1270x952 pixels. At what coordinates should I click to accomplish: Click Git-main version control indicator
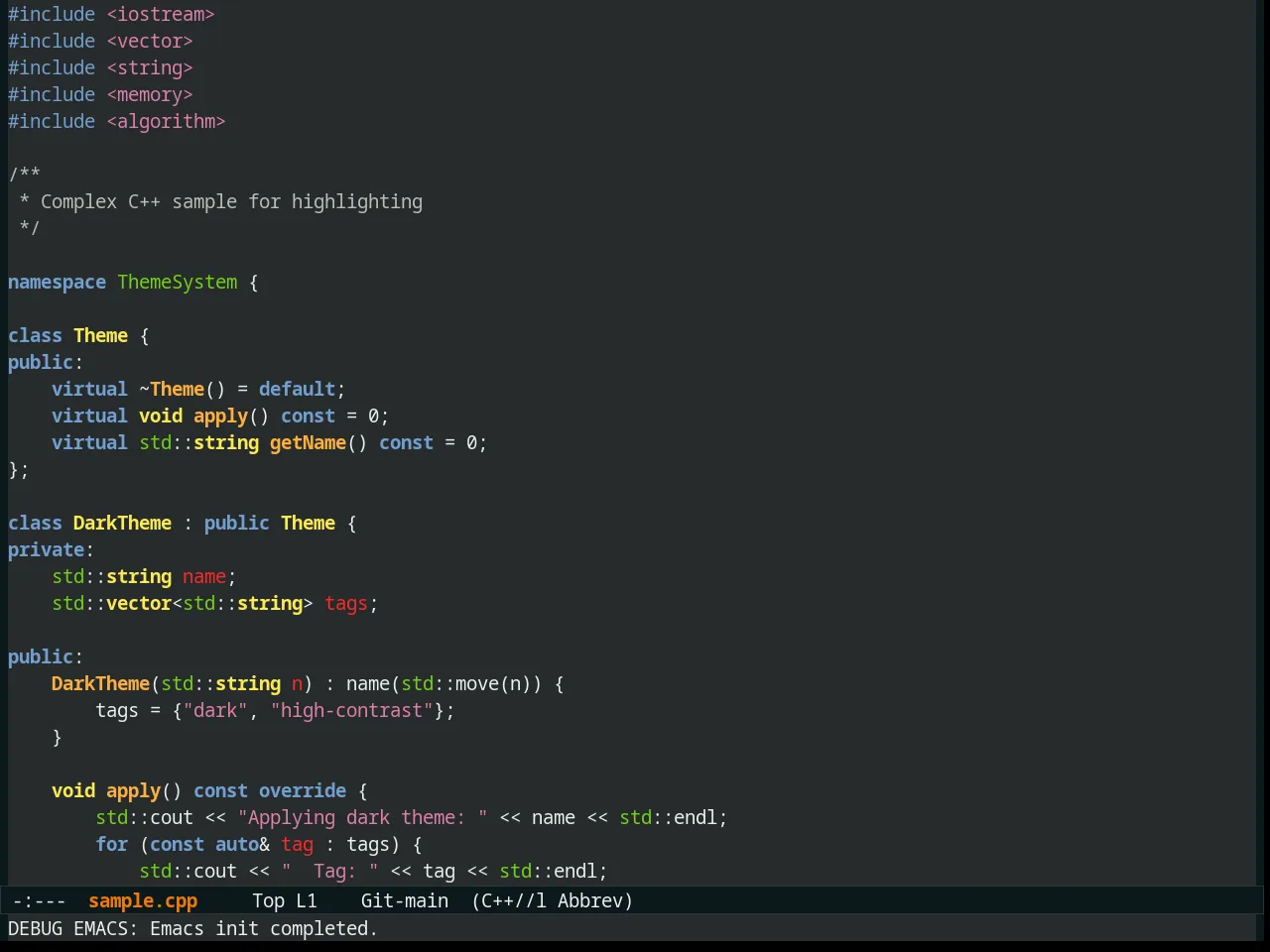tap(405, 900)
